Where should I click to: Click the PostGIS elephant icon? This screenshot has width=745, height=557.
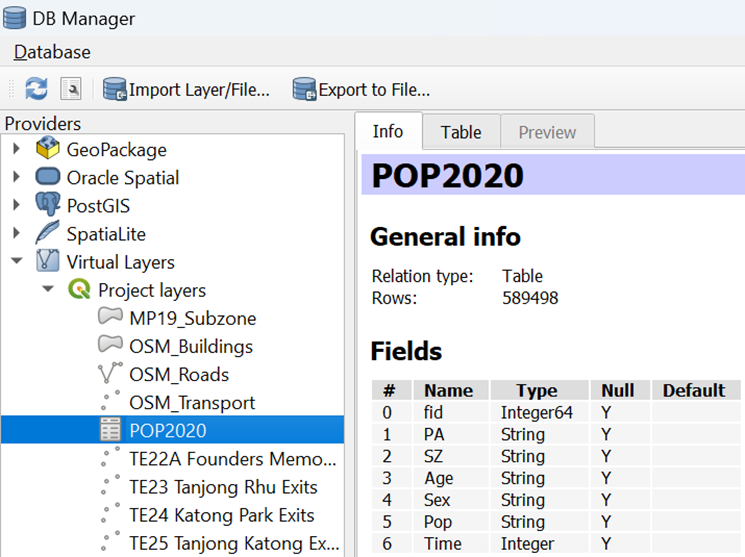47,206
